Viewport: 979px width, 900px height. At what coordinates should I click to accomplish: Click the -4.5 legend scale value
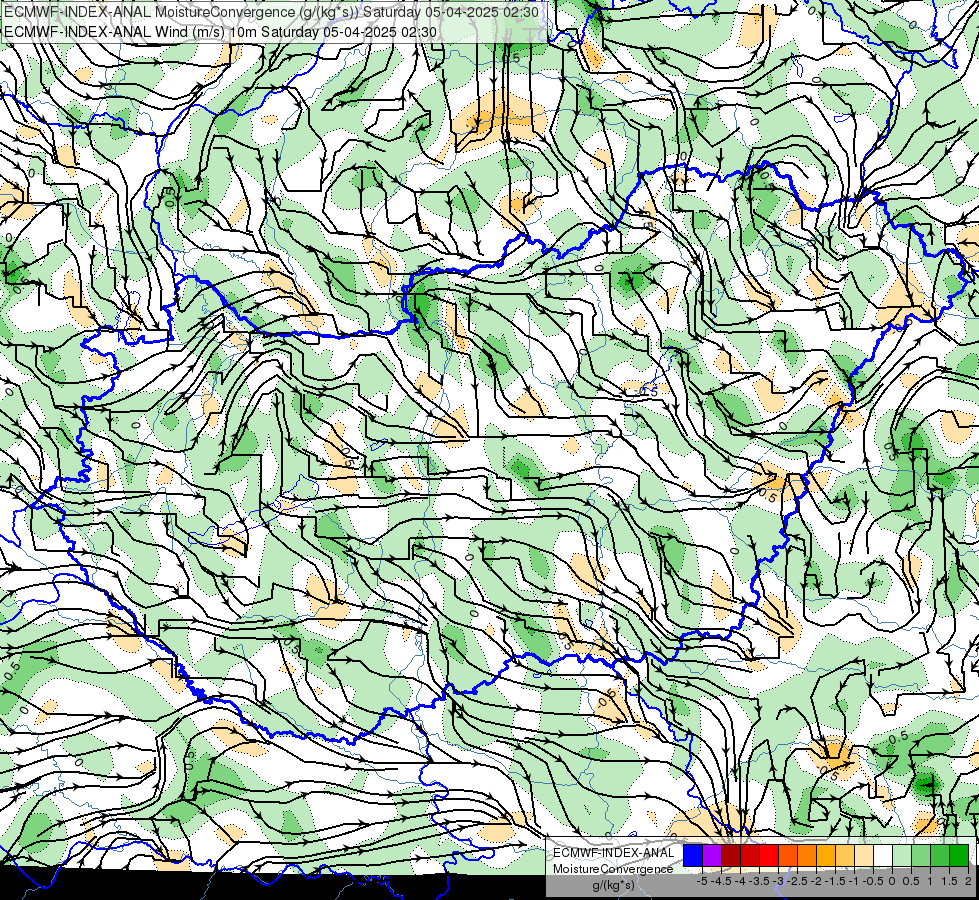(x=720, y=881)
